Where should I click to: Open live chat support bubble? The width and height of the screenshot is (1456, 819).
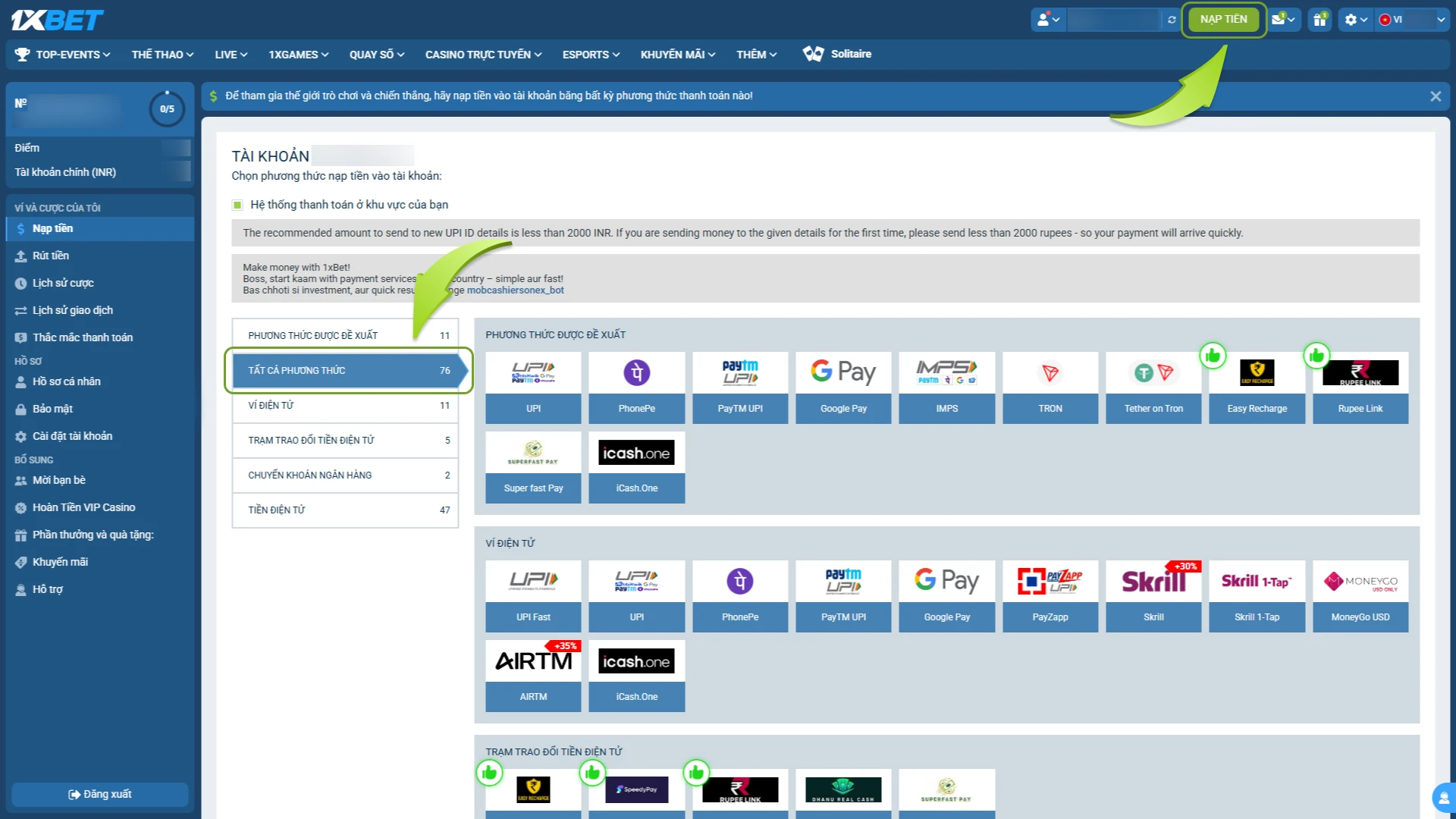(x=1444, y=798)
